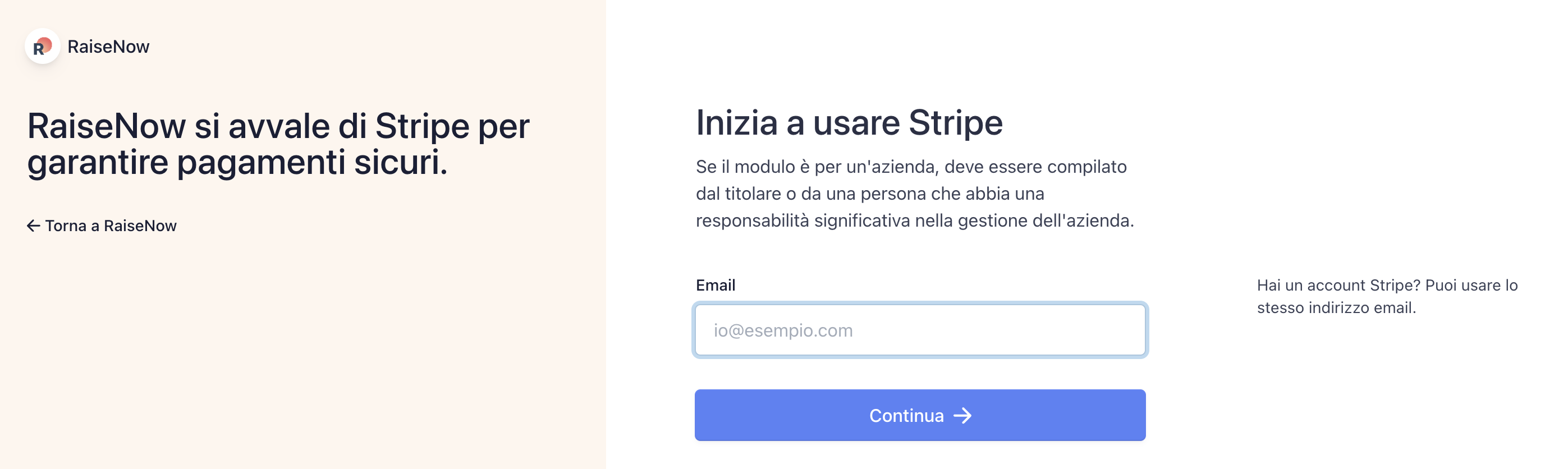Go back via Torna a RaiseNow link

pos(102,226)
